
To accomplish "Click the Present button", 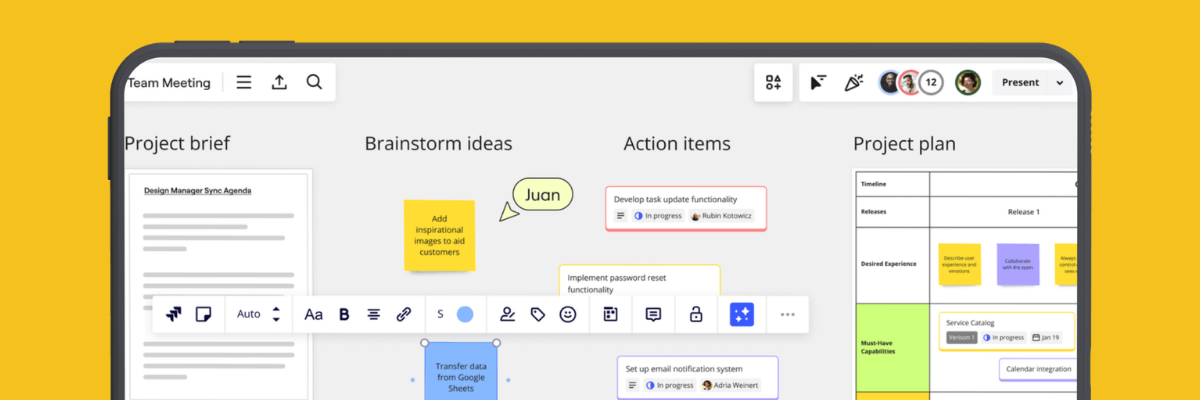I will tap(1021, 83).
